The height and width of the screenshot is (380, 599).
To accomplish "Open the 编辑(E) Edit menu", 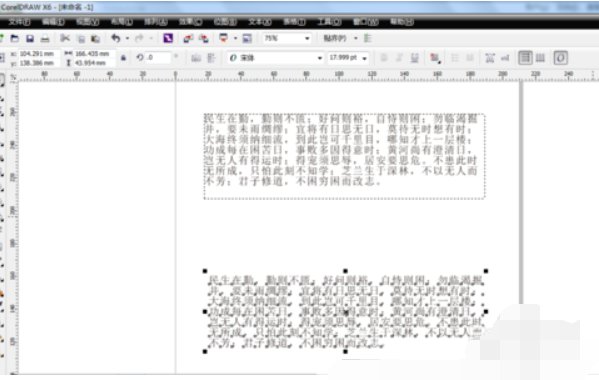I will pyautogui.click(x=53, y=22).
